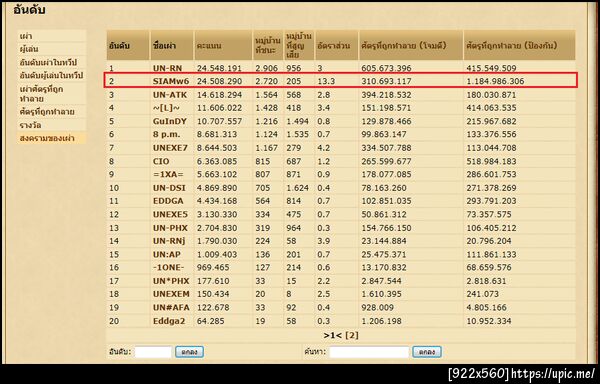Screen dimensions: 600x384
Task: Open tribe UNEXEM profile link
Action: tap(171, 294)
